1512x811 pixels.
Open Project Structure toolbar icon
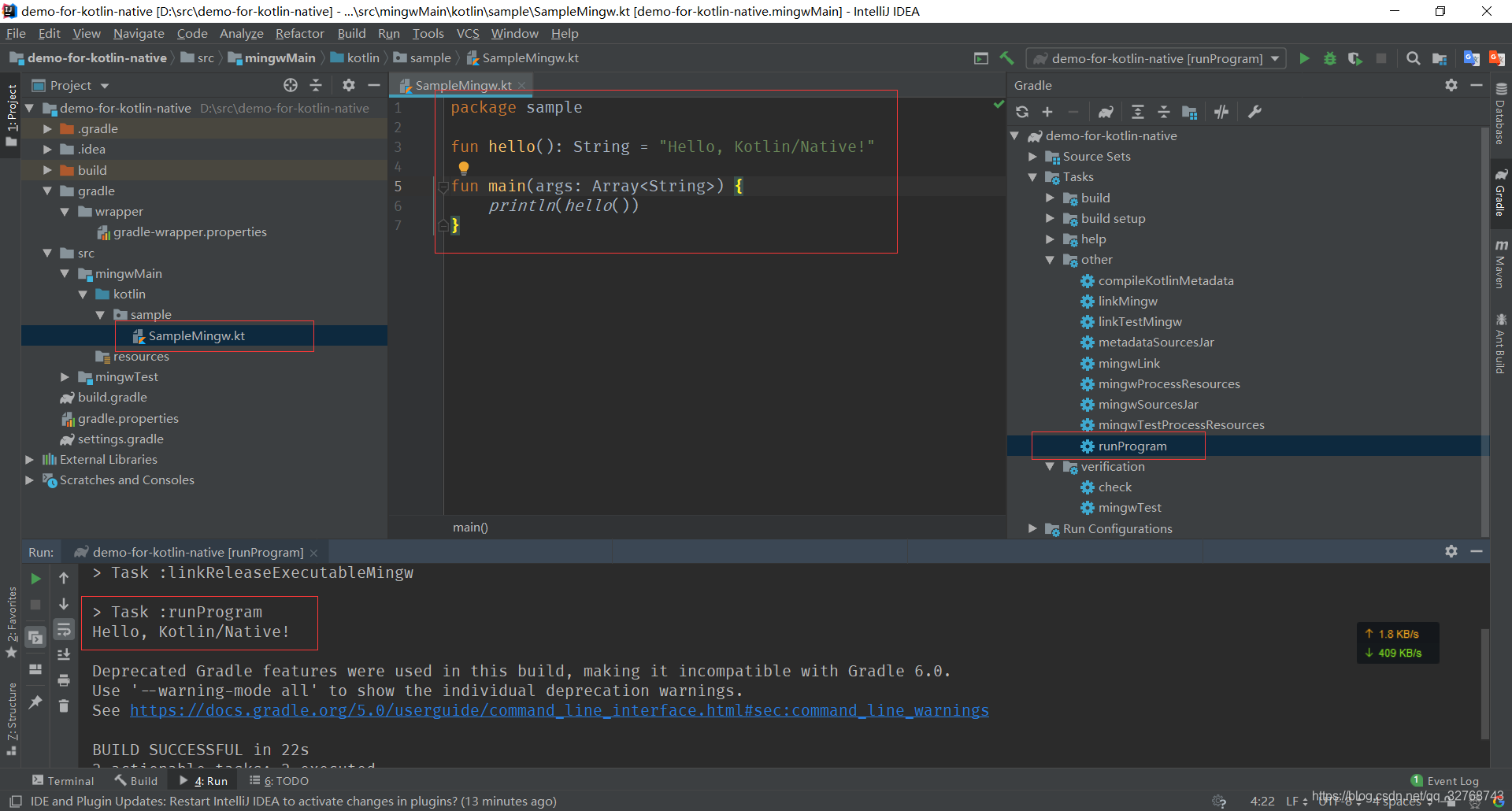1440,58
